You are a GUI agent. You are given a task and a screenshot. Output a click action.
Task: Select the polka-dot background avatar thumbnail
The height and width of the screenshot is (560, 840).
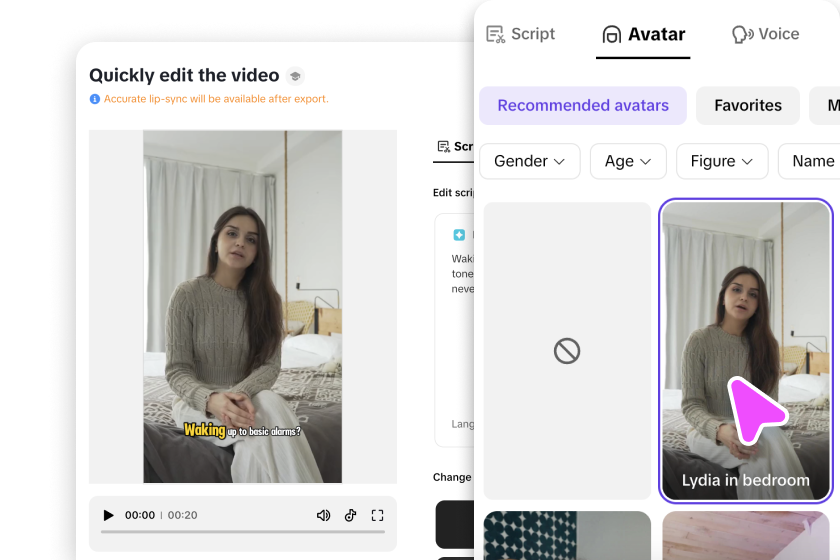click(x=567, y=535)
